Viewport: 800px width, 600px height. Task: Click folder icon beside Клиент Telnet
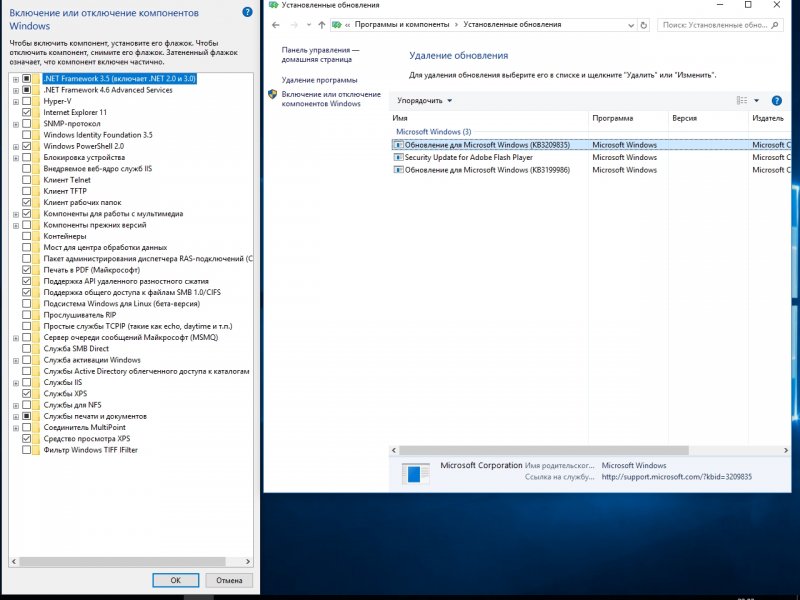(x=36, y=180)
